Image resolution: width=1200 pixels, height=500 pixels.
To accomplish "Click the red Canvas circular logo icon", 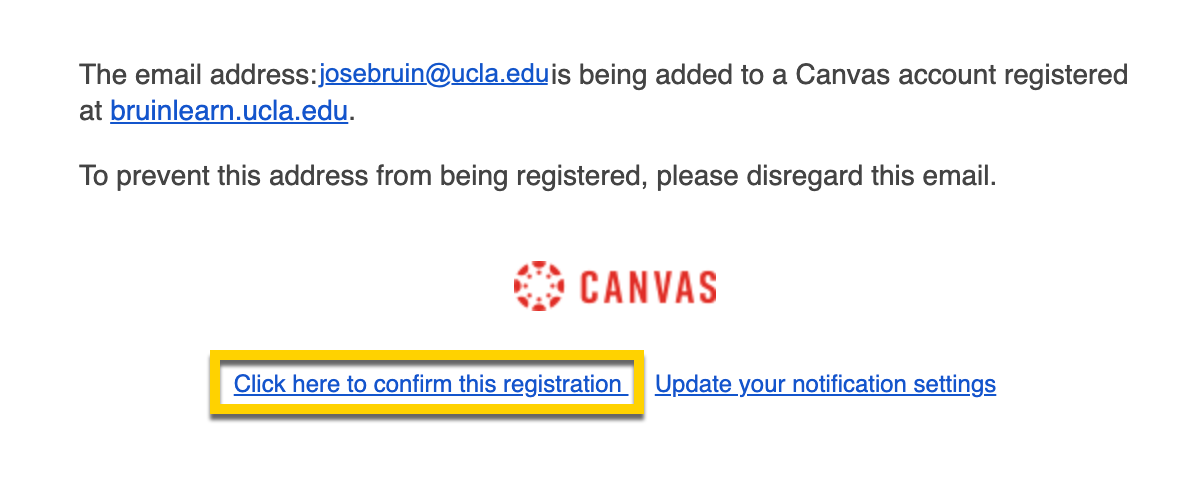I will [x=540, y=286].
